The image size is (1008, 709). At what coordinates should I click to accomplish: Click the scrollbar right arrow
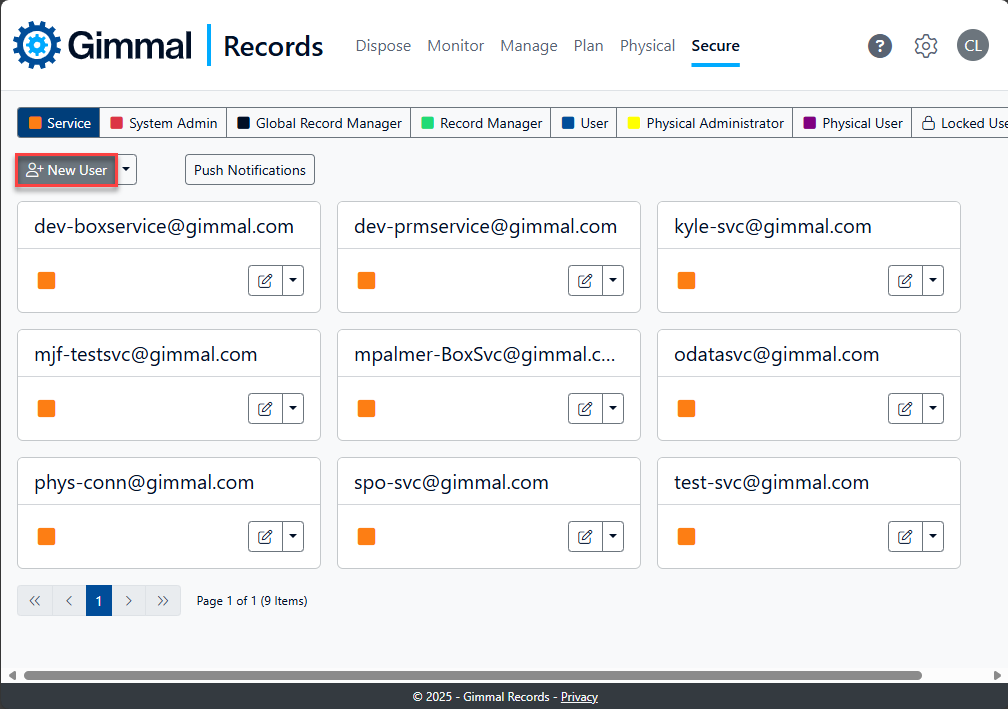pyautogui.click(x=997, y=676)
